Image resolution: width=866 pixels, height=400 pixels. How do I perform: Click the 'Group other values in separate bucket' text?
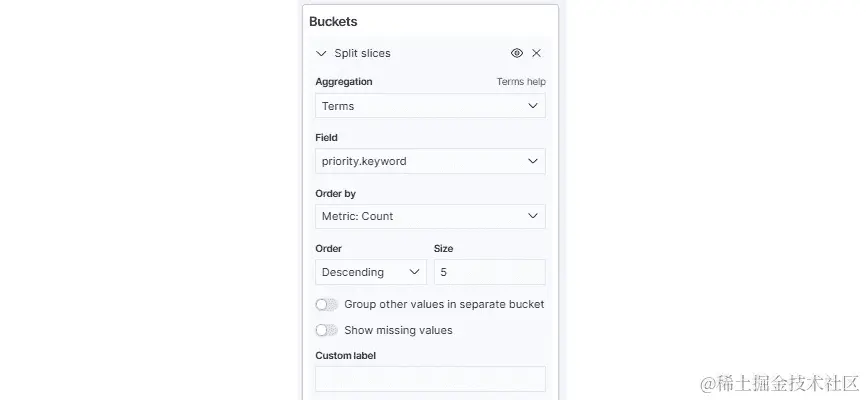click(444, 304)
